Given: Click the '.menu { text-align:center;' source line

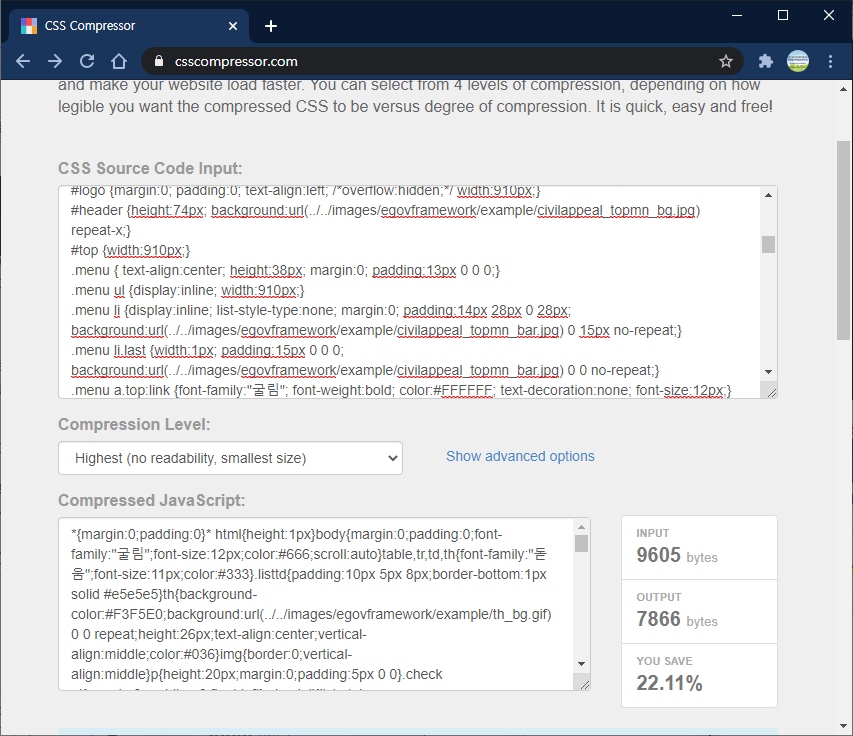Looking at the screenshot, I should (x=285, y=270).
